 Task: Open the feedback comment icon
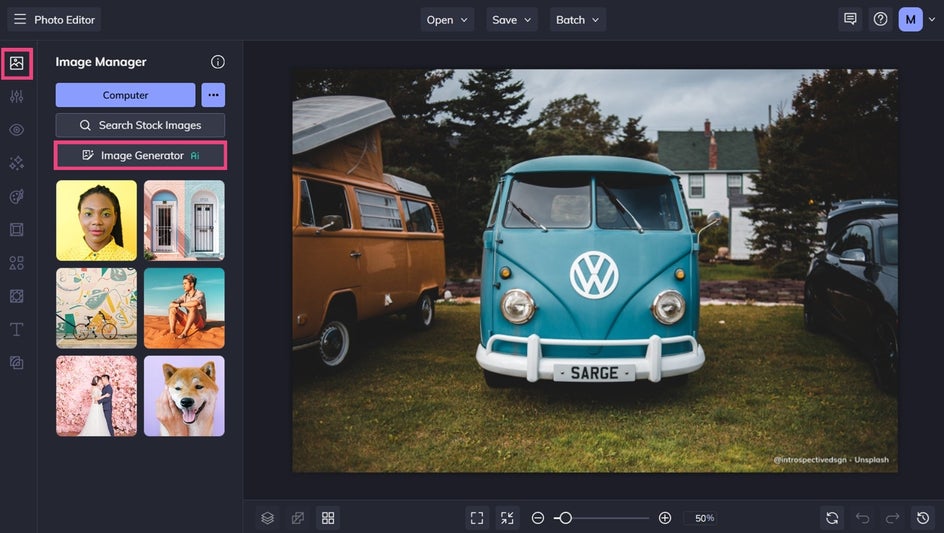pyautogui.click(x=850, y=19)
